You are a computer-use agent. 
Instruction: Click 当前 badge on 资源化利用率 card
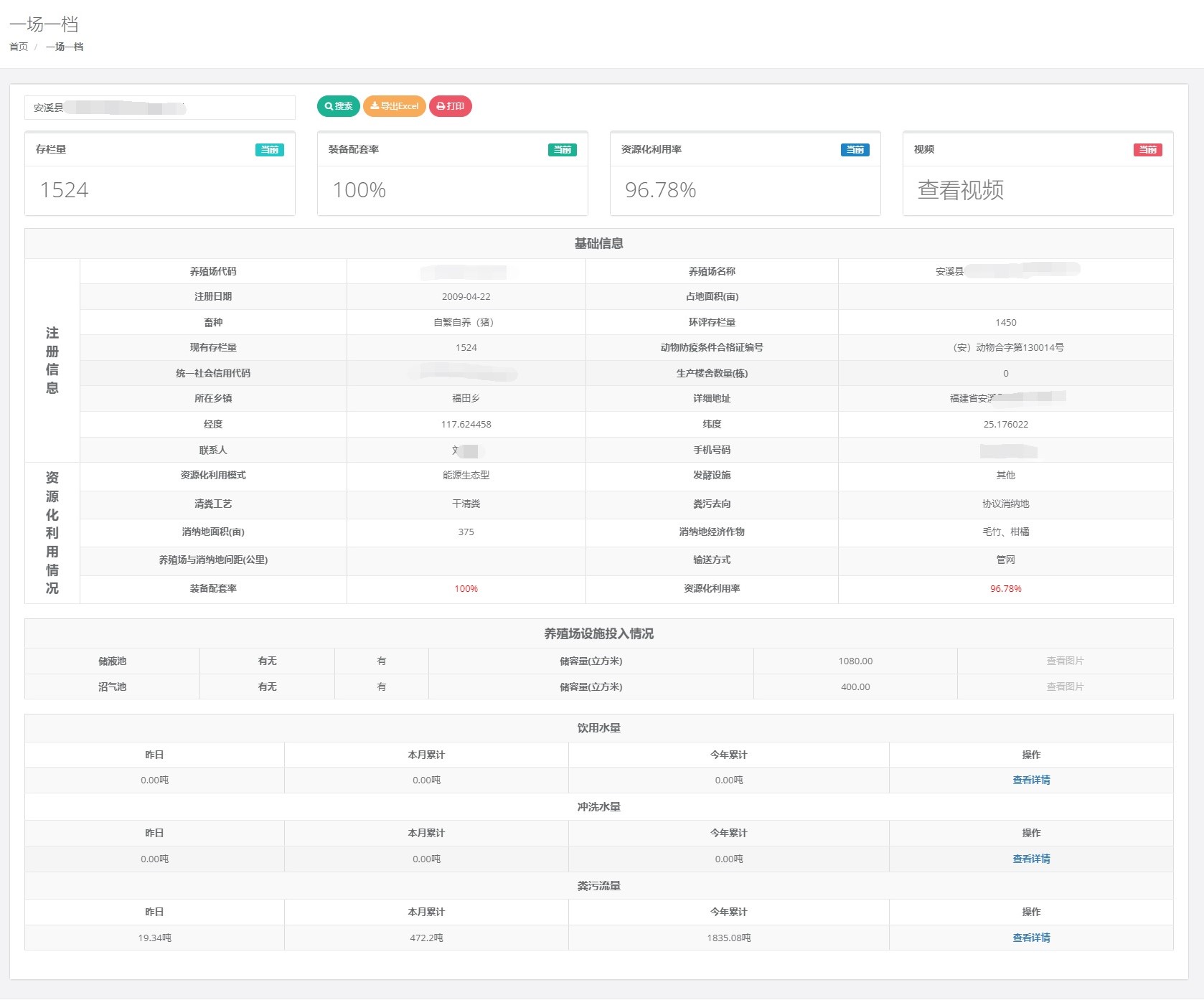tap(855, 150)
